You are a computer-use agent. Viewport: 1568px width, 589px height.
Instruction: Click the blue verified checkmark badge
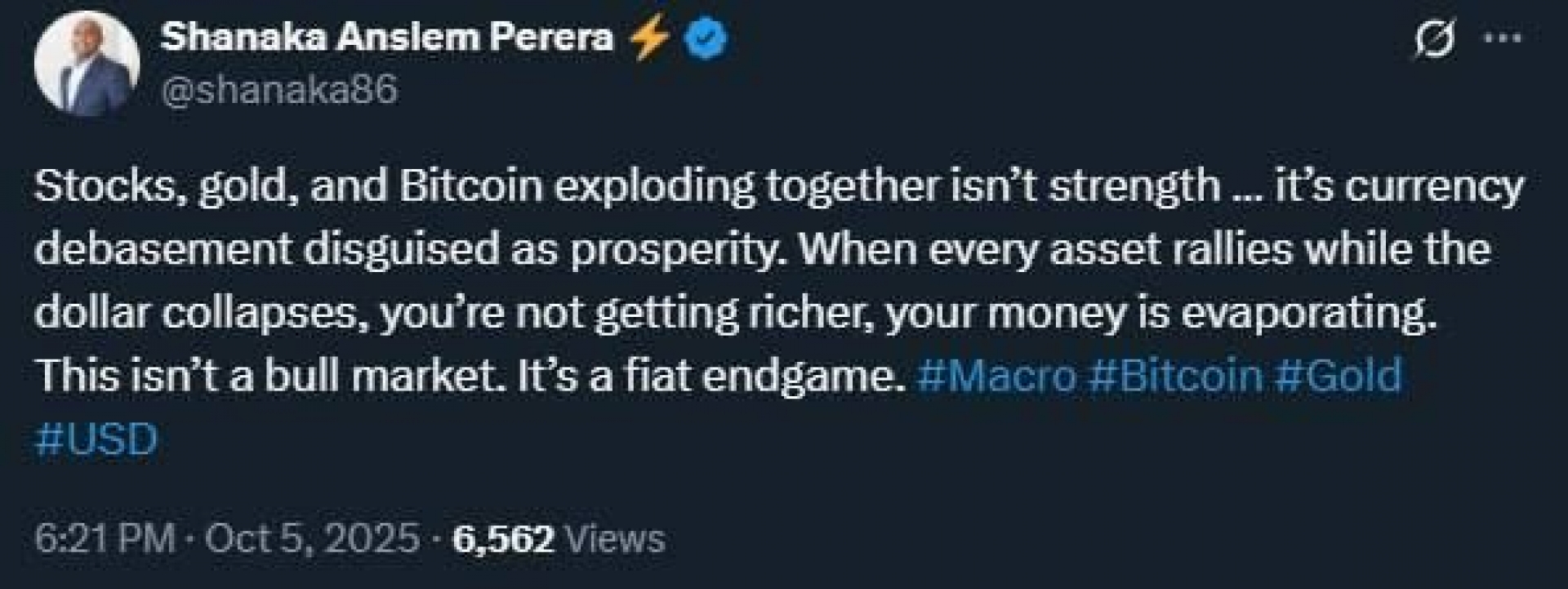(x=705, y=38)
